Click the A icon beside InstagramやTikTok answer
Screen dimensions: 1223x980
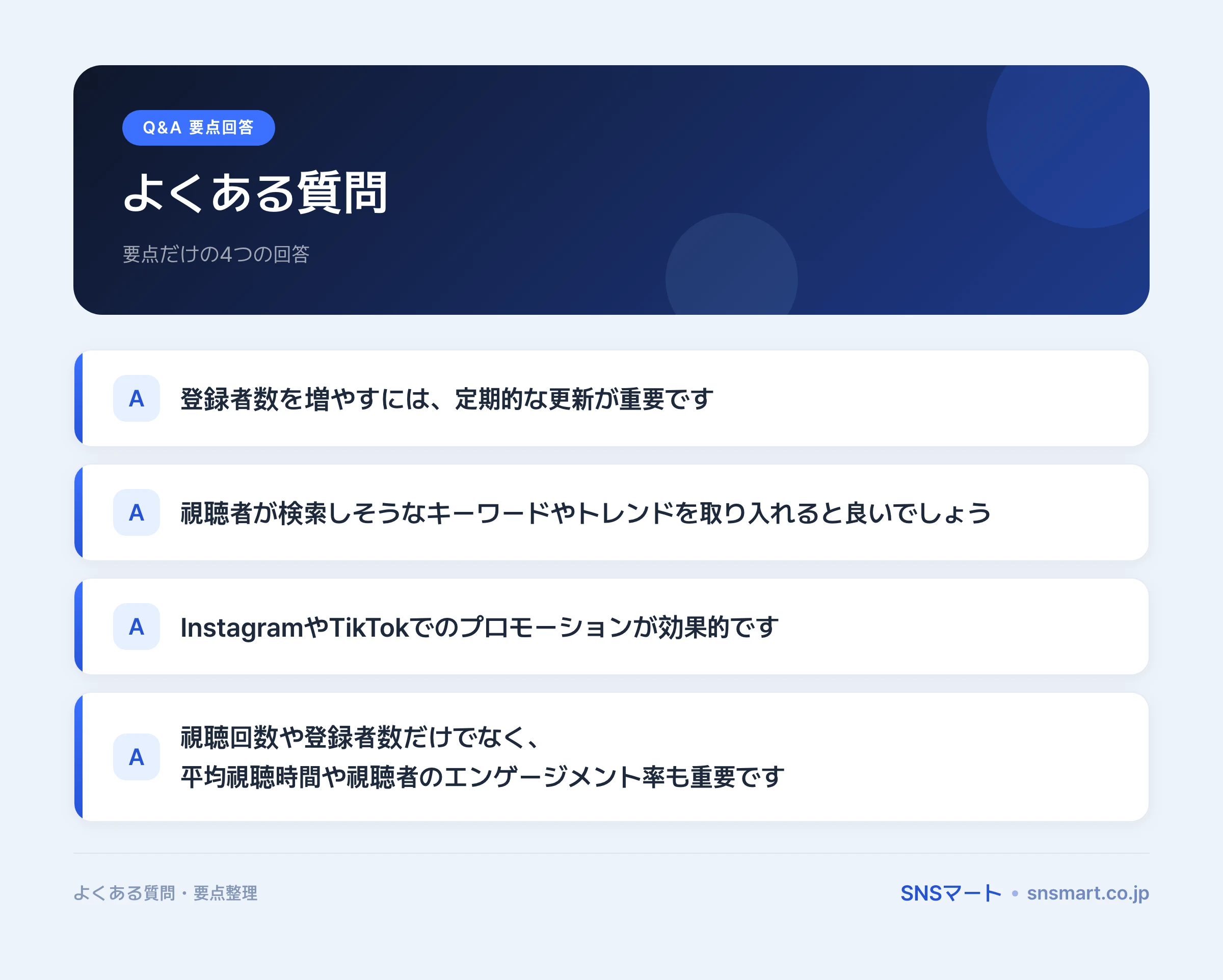[136, 626]
